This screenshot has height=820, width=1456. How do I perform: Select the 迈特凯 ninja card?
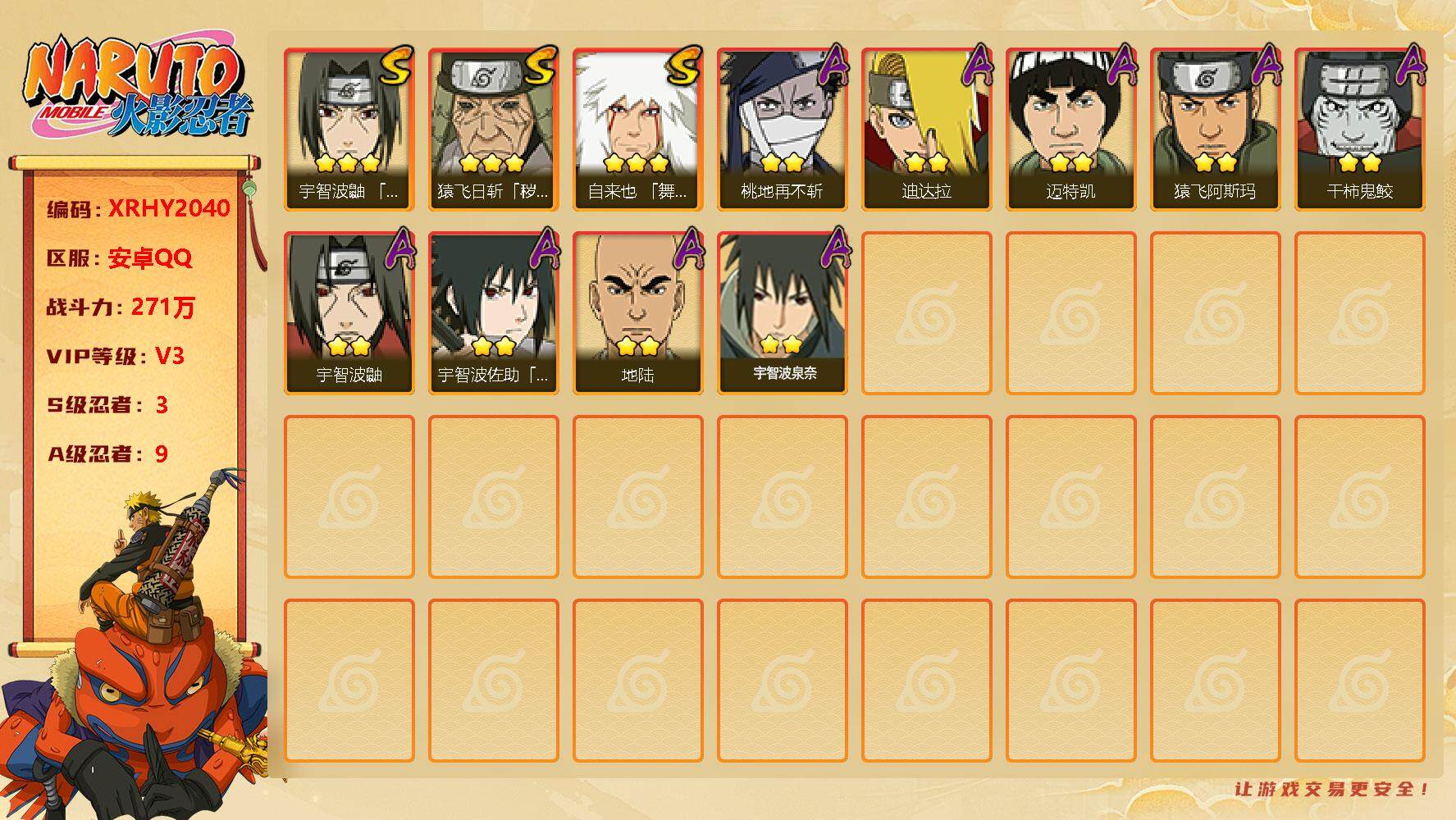point(1071,130)
